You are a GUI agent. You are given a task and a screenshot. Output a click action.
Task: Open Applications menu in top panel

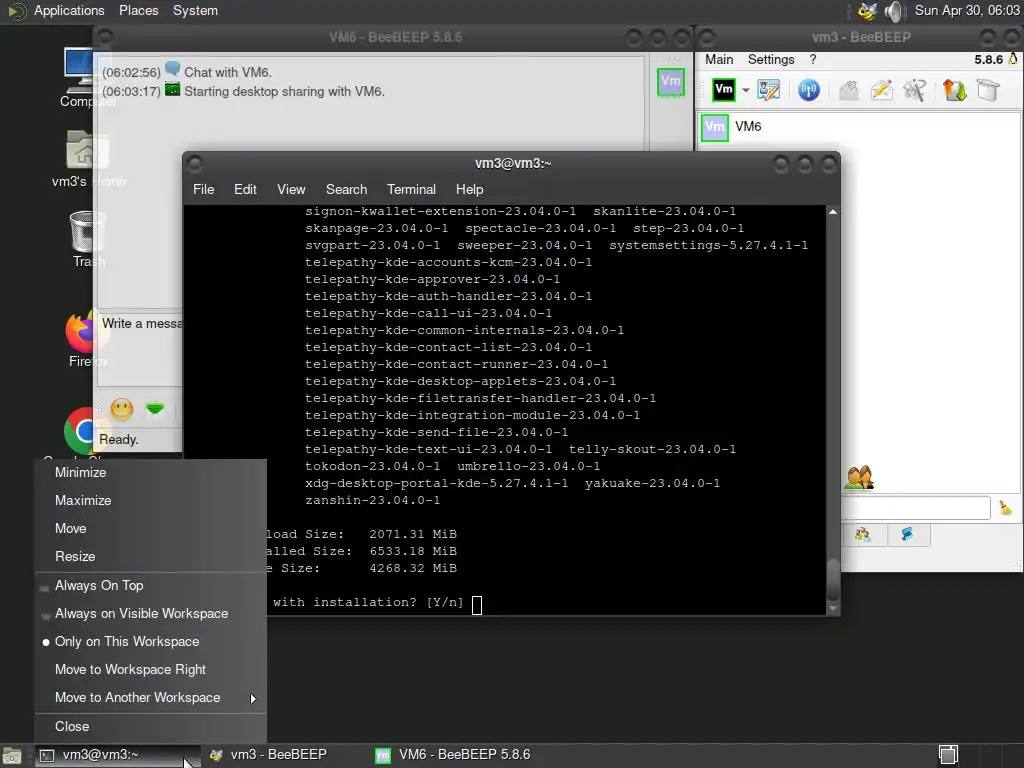(x=69, y=10)
